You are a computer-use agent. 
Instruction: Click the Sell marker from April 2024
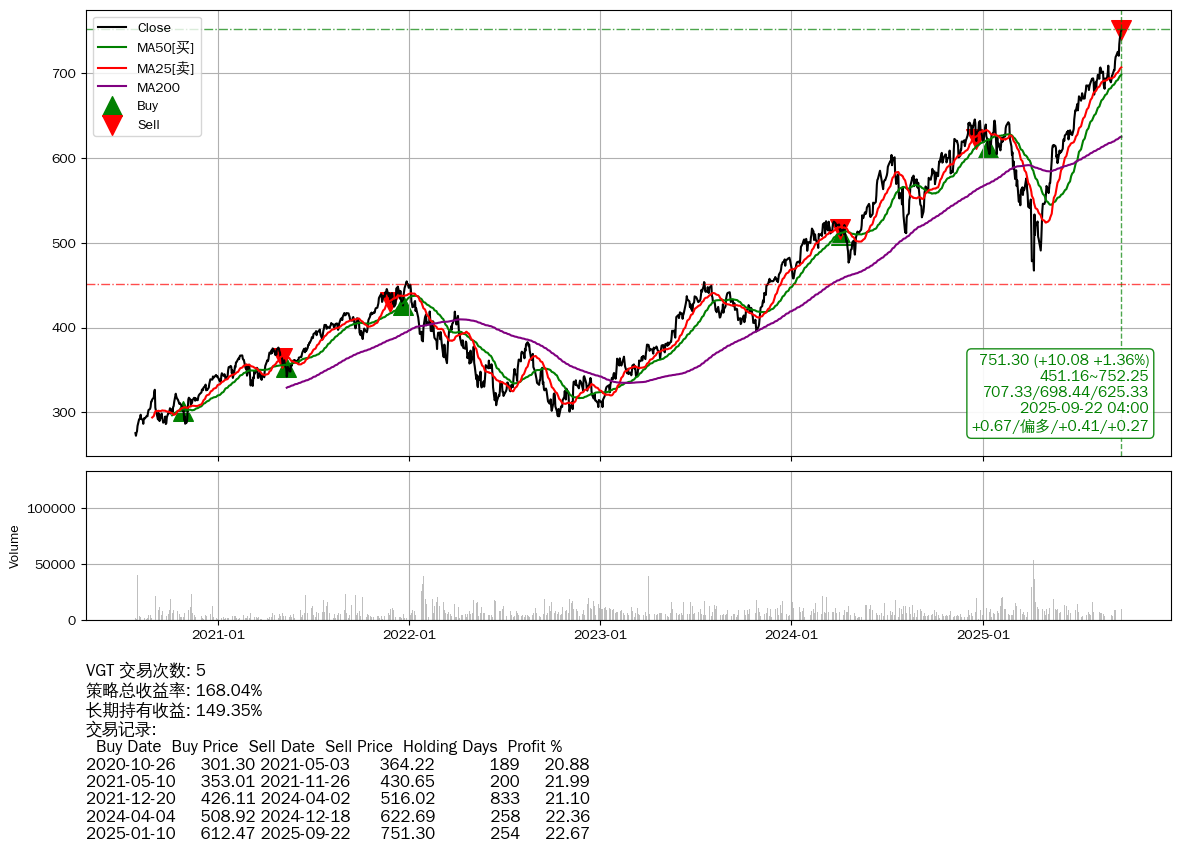[x=841, y=229]
